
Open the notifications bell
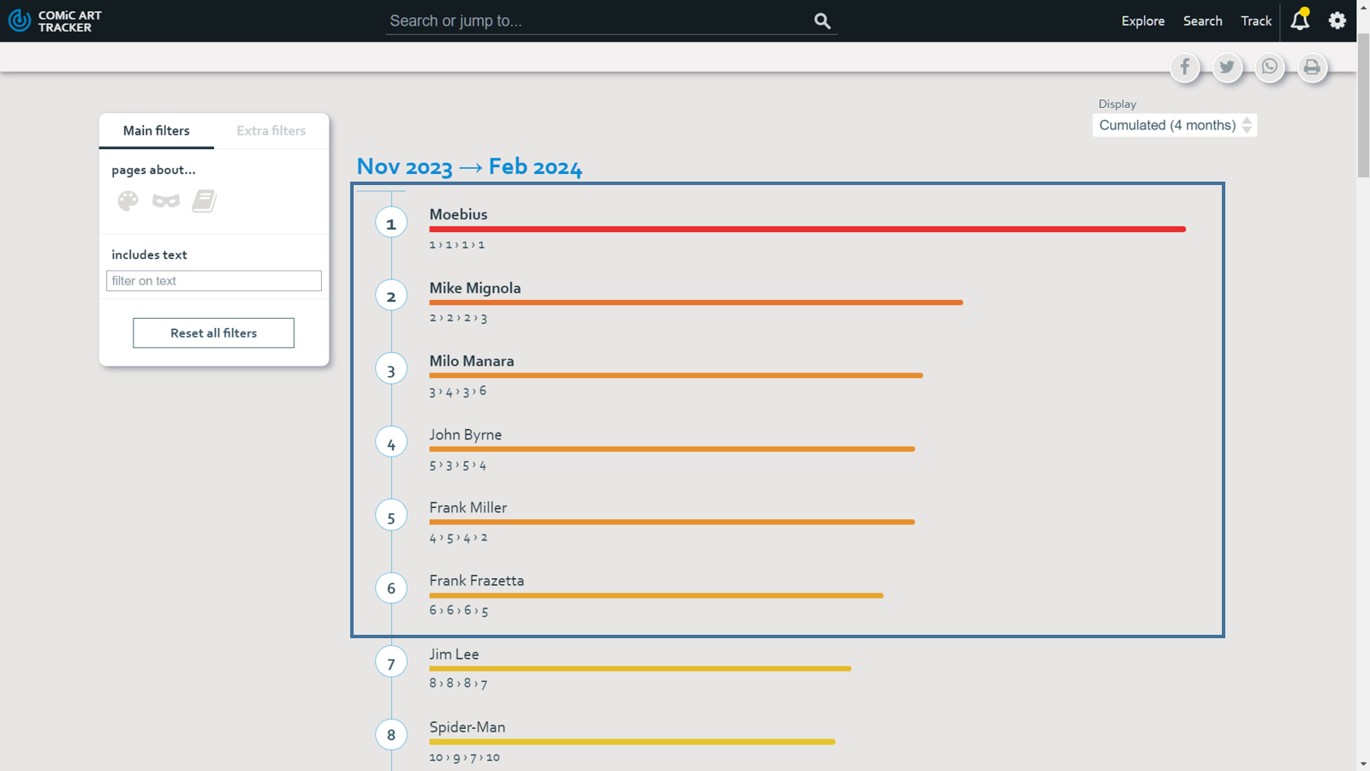coord(1299,20)
